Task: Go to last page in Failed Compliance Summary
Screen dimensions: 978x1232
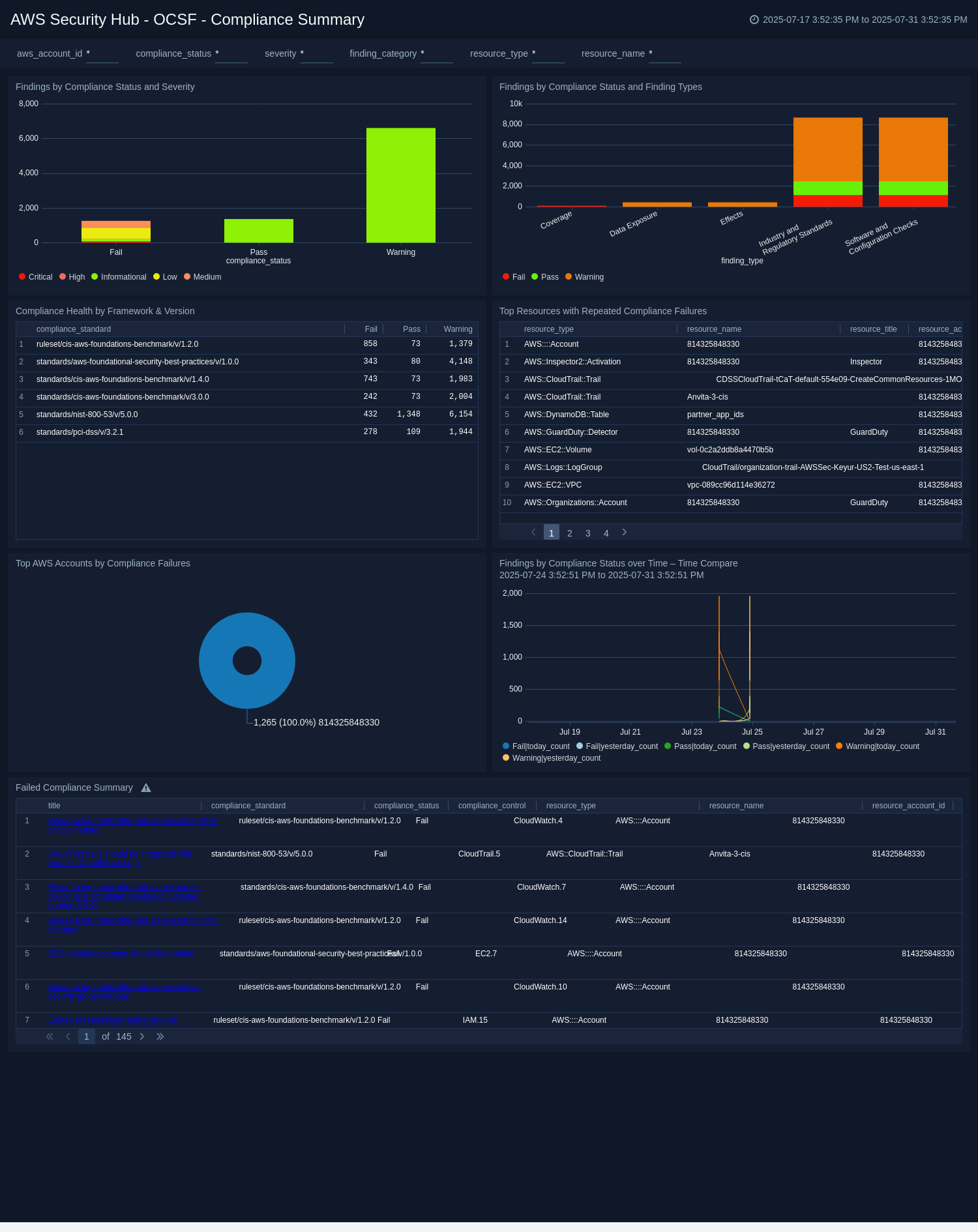Action: [160, 1036]
